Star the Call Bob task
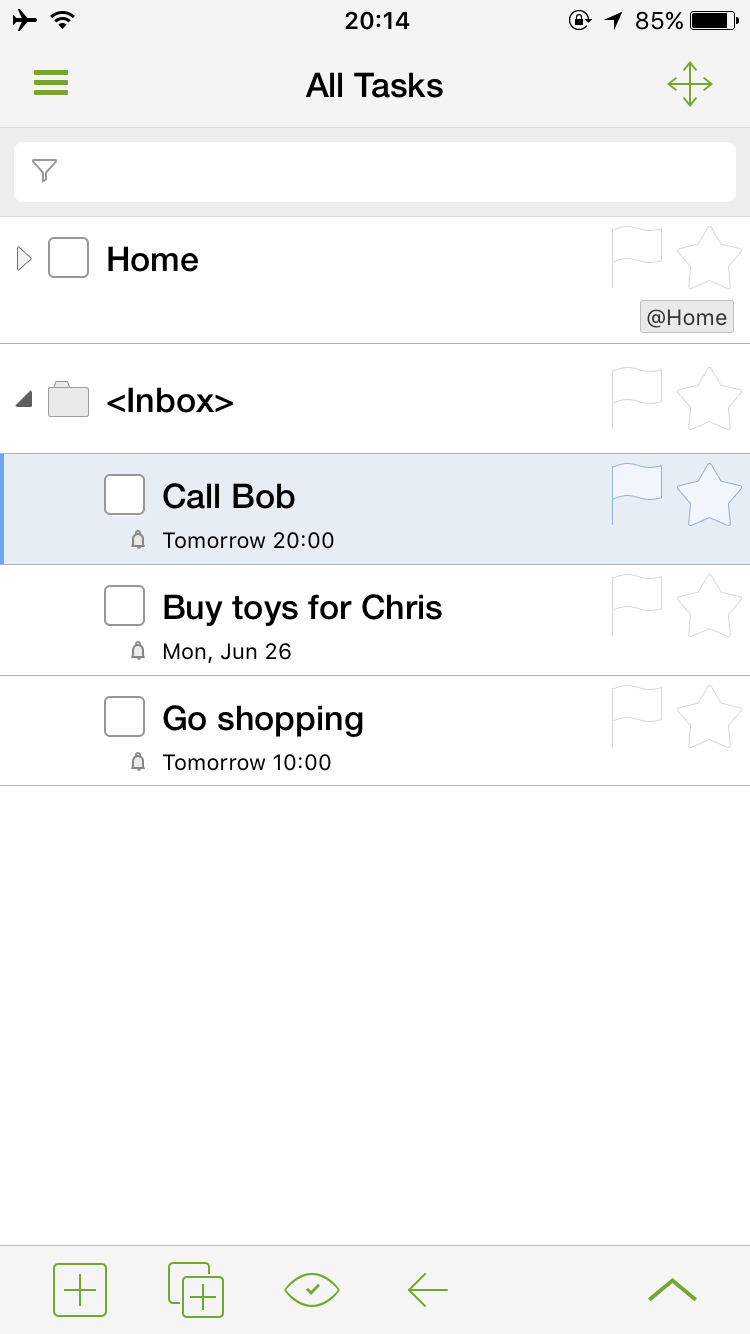Viewport: 750px width, 1334px height. pos(709,495)
